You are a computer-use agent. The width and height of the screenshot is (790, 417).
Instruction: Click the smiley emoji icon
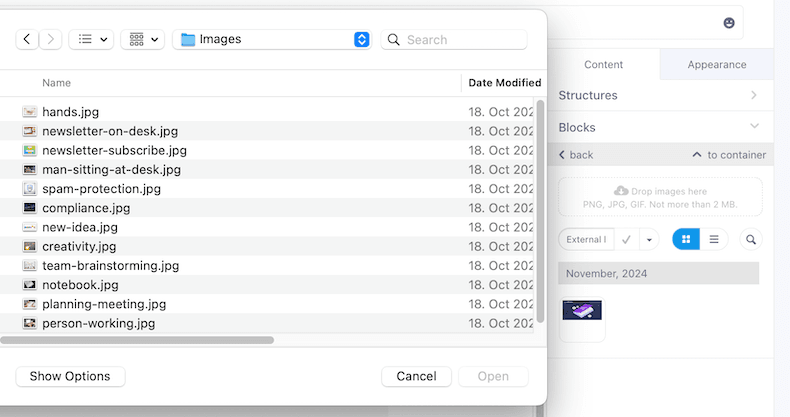(729, 23)
